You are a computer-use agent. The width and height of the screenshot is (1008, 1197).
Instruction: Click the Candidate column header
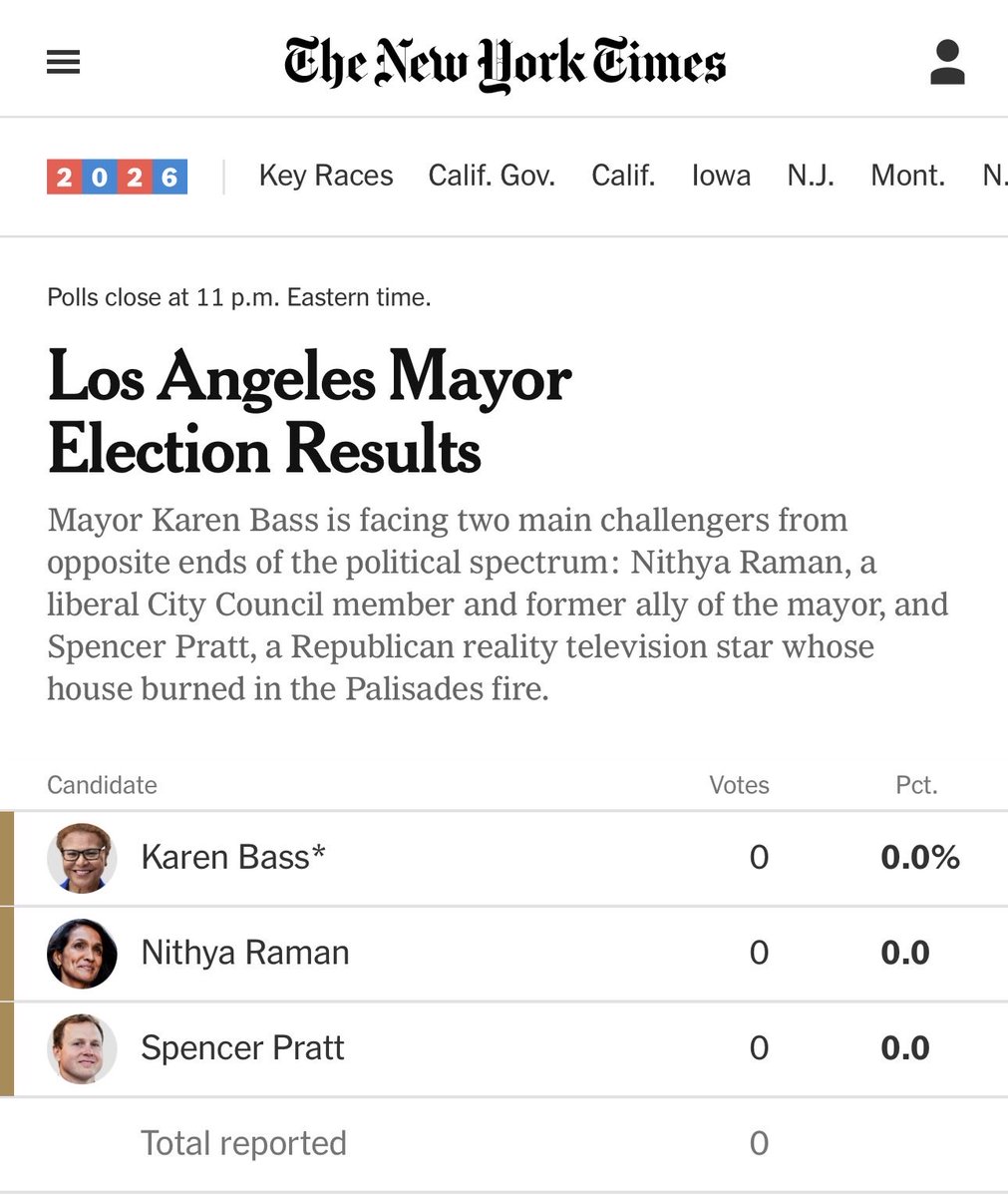(102, 785)
